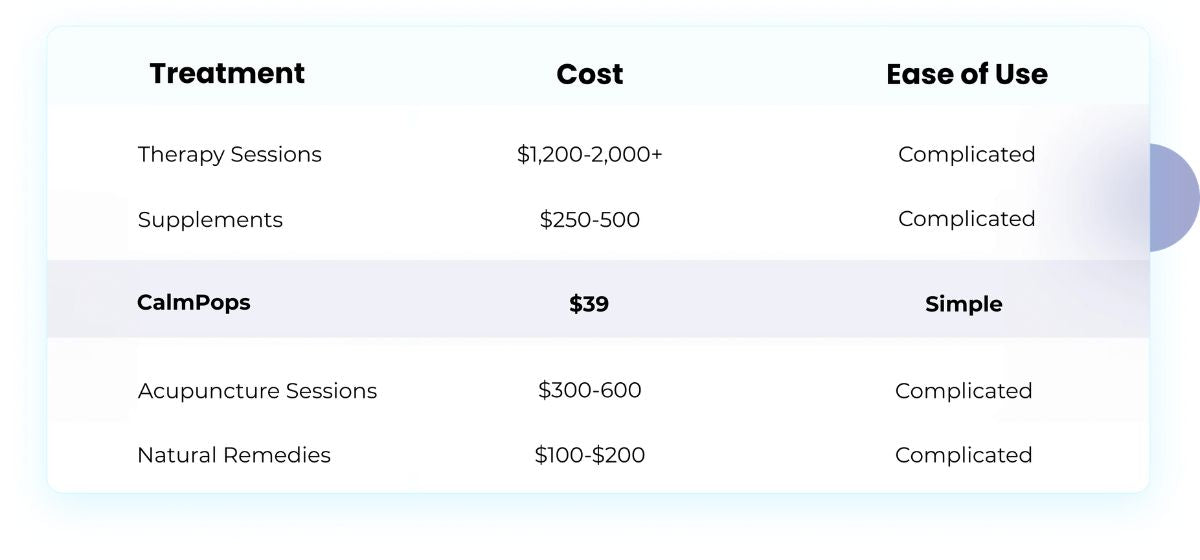Screen dimensions: 1200x560
Task: Click the $100-$200 cost value
Action: (x=590, y=455)
